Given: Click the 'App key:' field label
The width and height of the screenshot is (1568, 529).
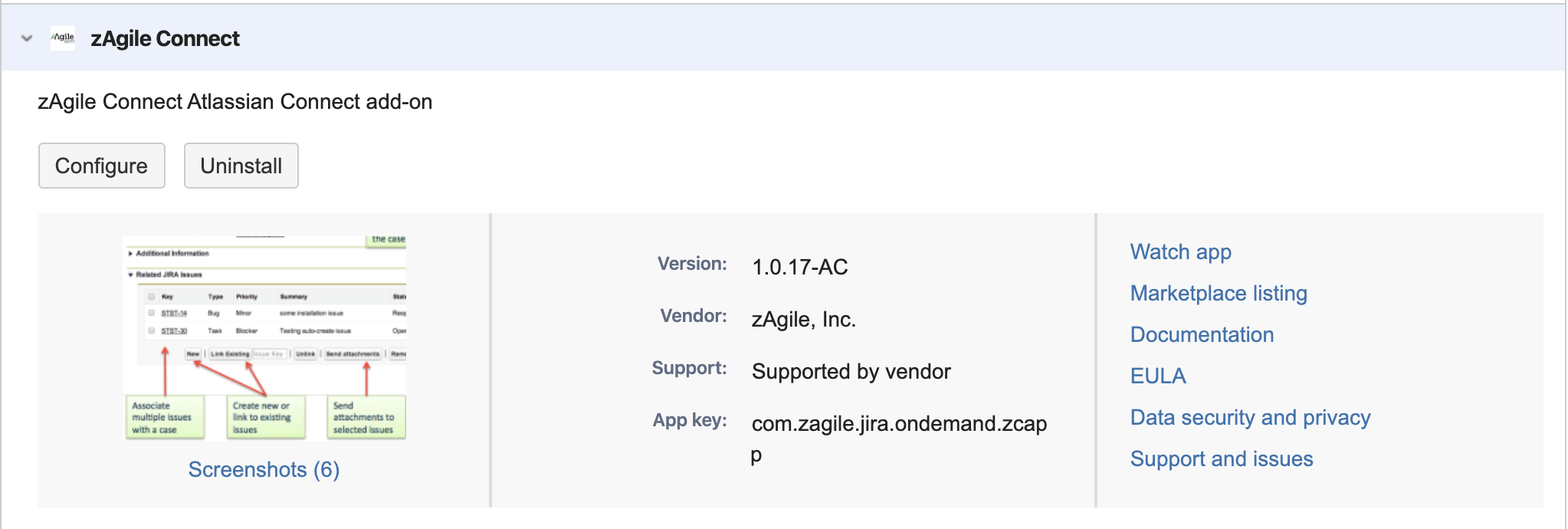Looking at the screenshot, I should pos(689,420).
